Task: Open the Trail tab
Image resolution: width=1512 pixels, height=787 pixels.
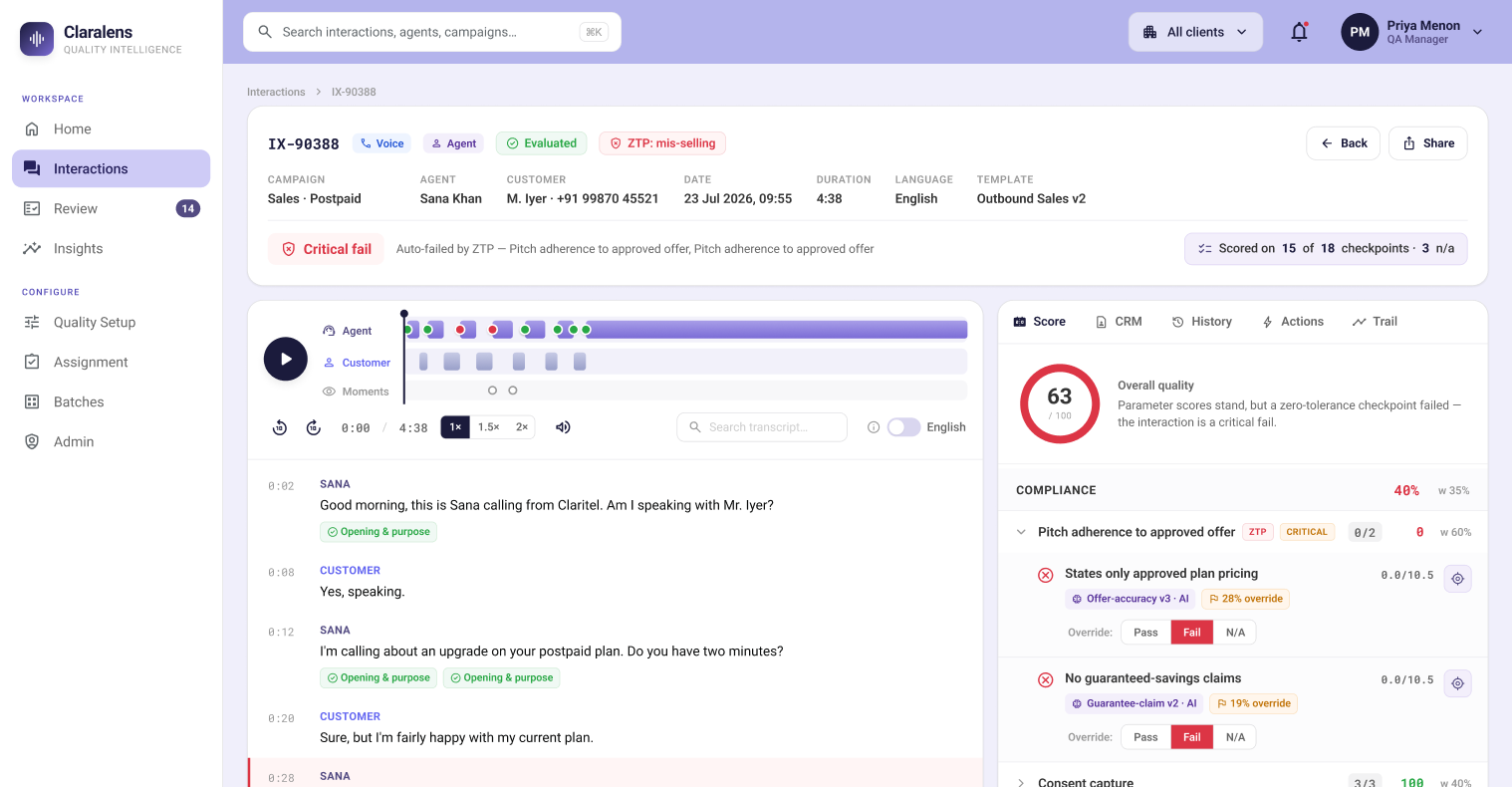Action: coord(1375,322)
